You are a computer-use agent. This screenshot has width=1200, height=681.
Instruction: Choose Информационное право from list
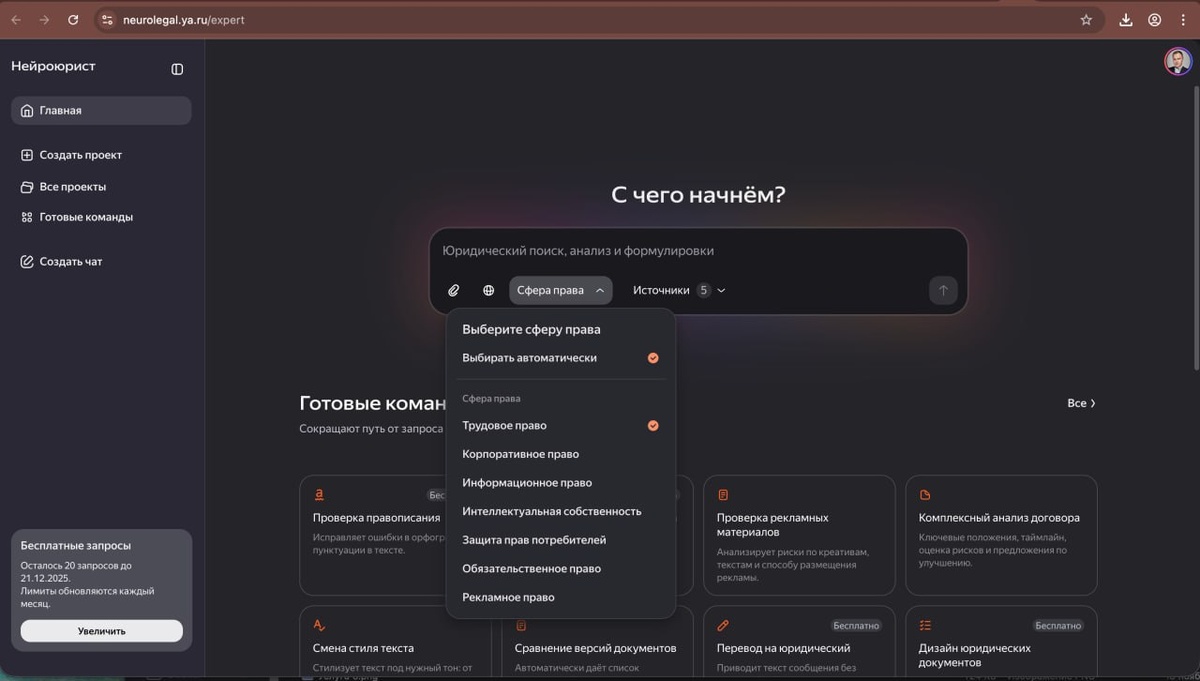coord(561,483)
